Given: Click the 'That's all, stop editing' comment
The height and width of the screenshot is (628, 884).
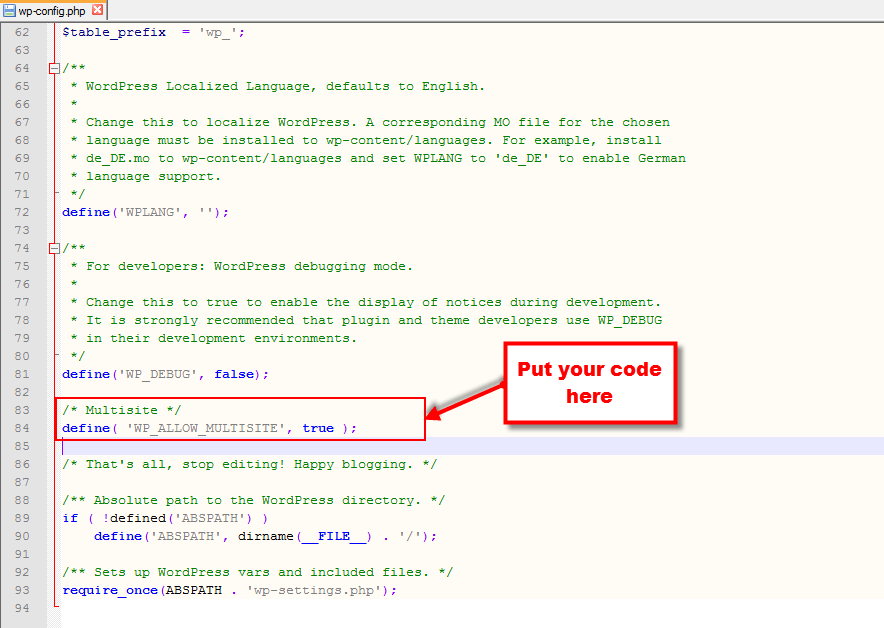Looking at the screenshot, I should (x=250, y=464).
